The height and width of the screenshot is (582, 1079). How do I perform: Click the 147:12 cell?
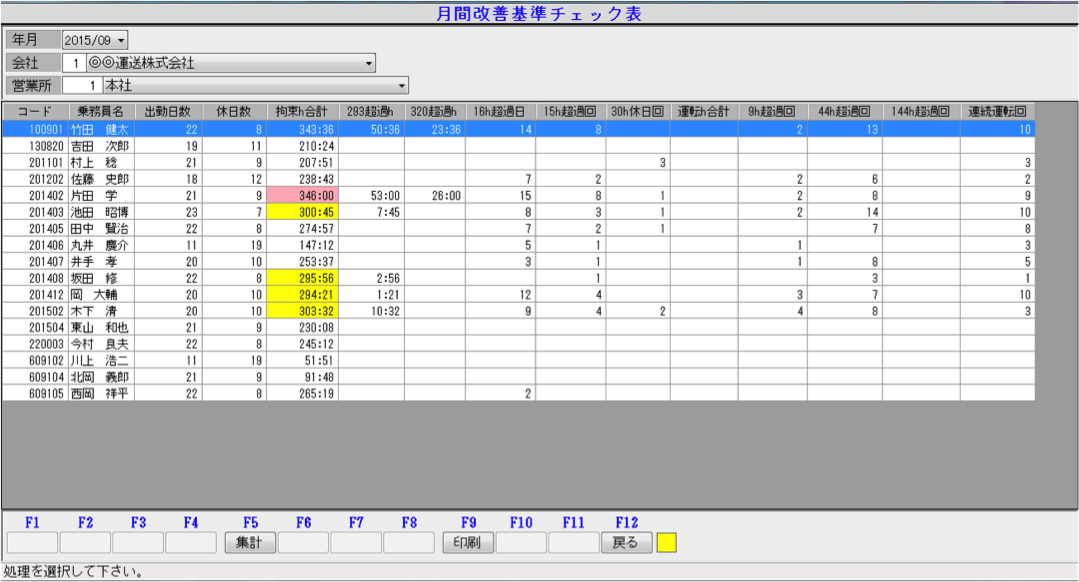(302, 245)
